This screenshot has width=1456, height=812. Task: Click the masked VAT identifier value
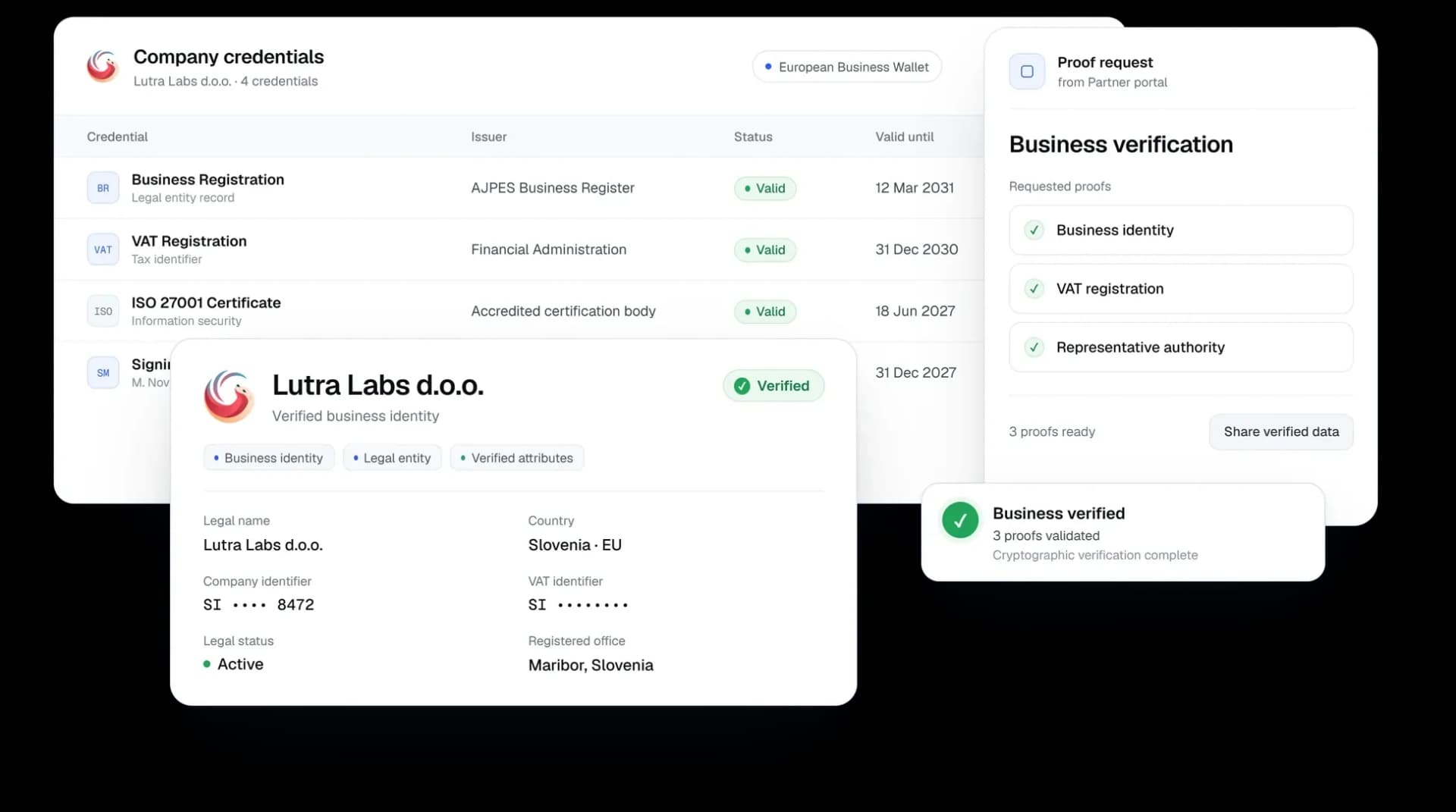[579, 604]
